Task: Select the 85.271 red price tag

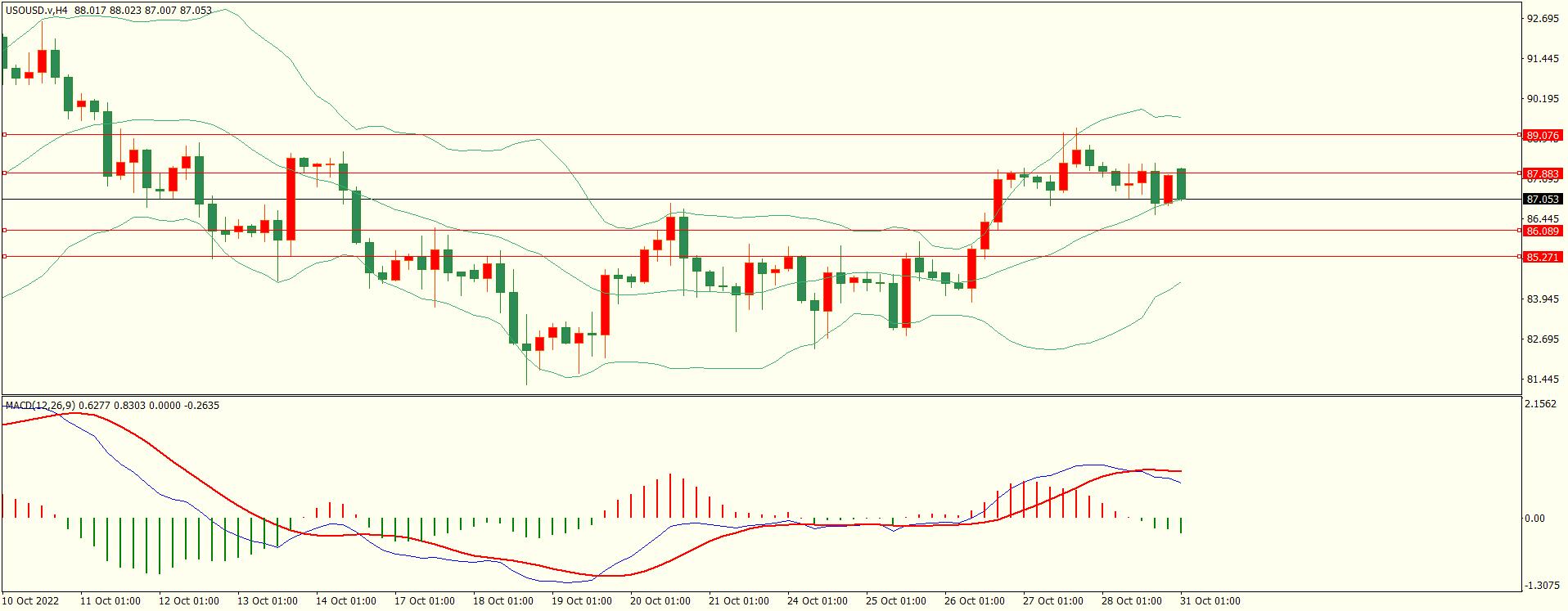Action: (x=1543, y=257)
